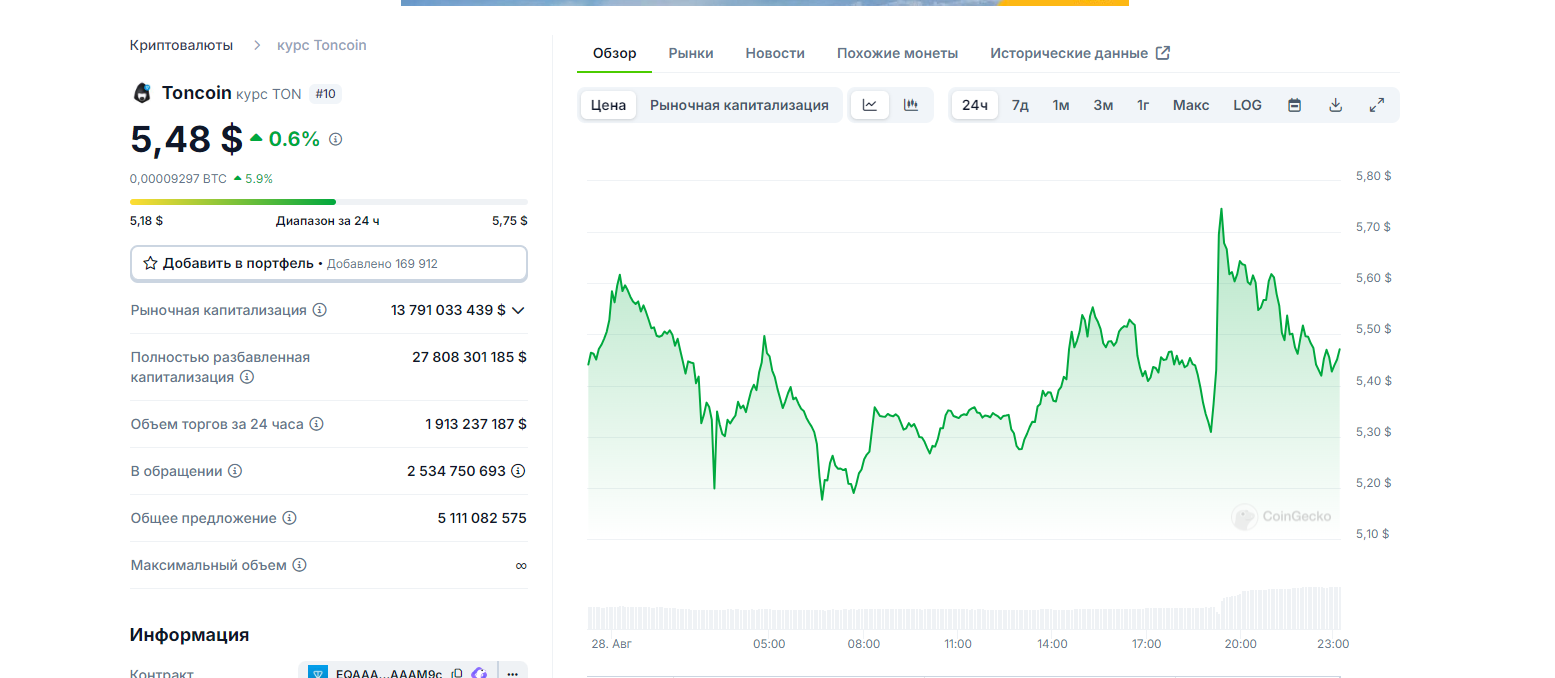
Task: Toggle chart to Цена mode
Action: (x=608, y=105)
